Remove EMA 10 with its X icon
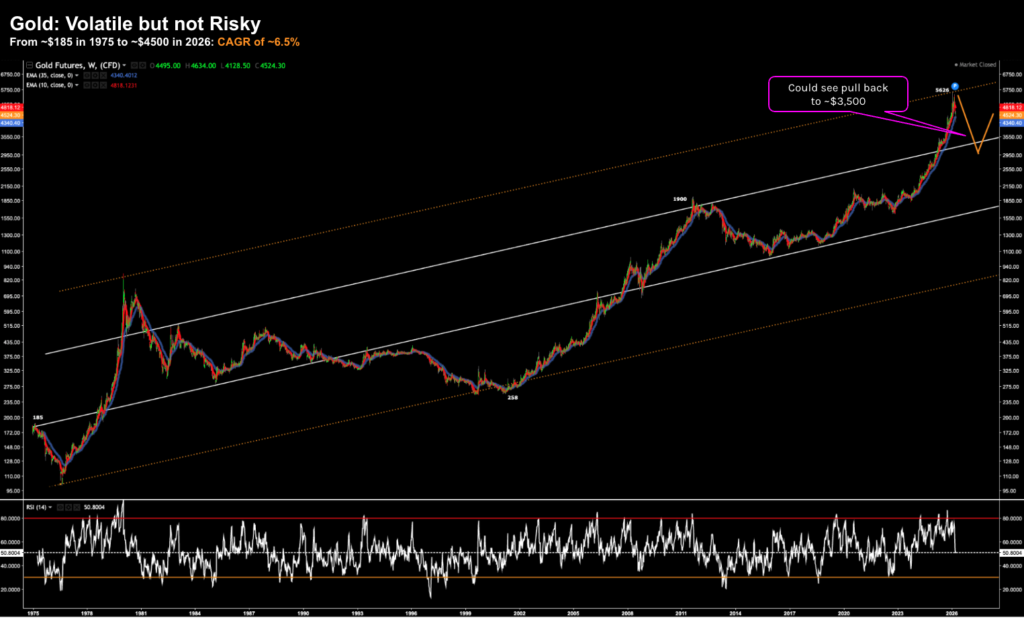The image size is (1024, 618). click(x=101, y=85)
